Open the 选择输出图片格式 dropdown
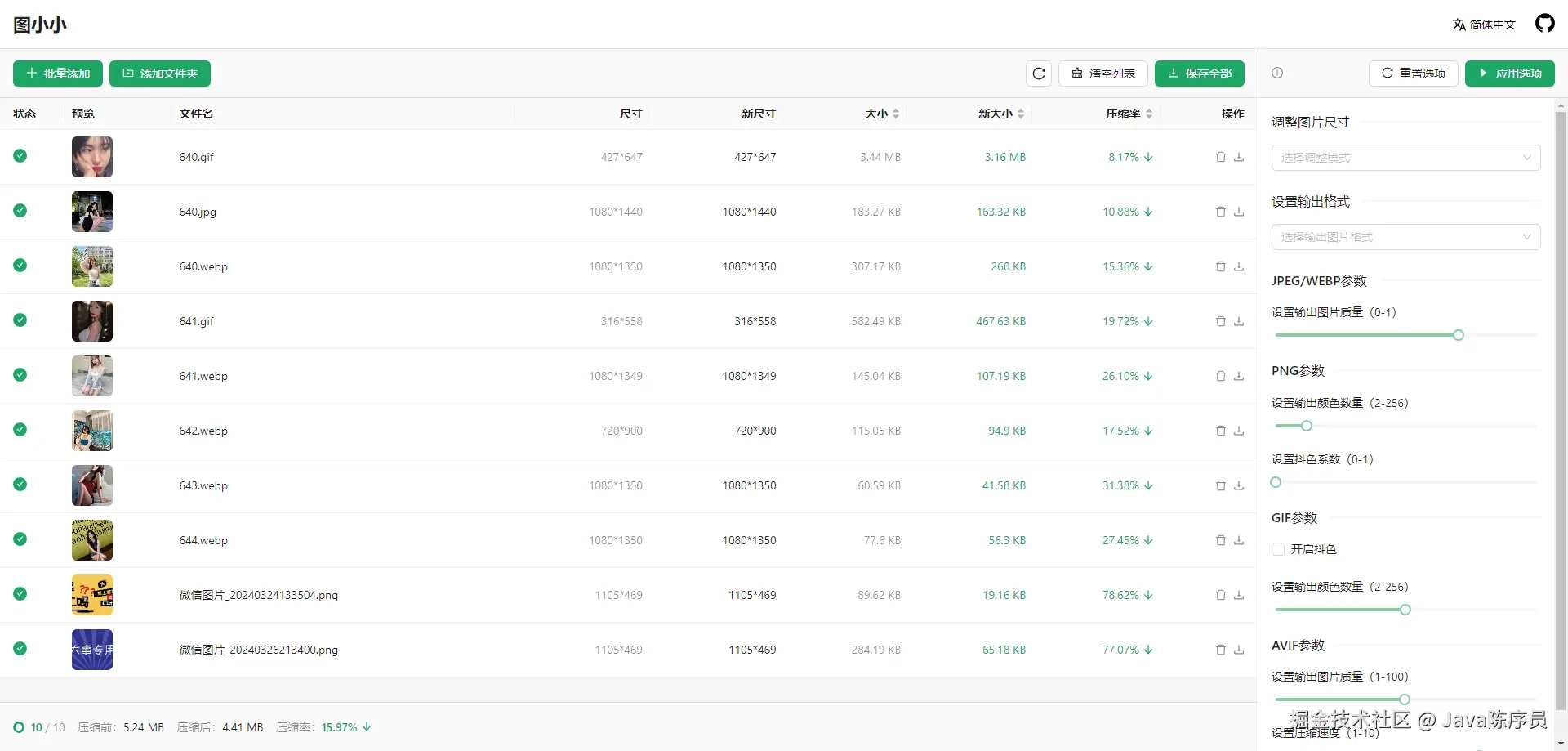The height and width of the screenshot is (751, 1568). (1405, 237)
